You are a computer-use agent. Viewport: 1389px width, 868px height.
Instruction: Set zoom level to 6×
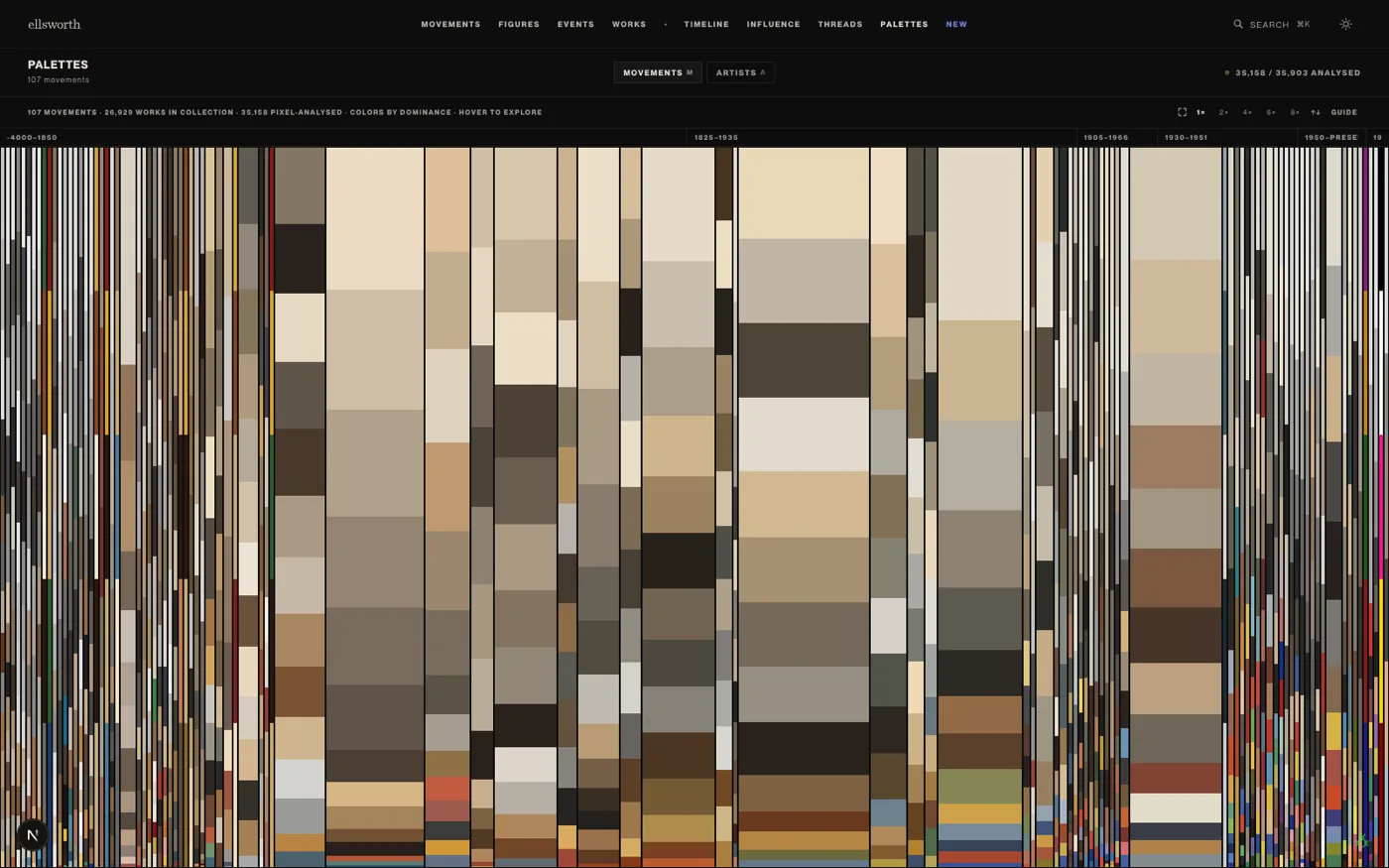(1271, 112)
